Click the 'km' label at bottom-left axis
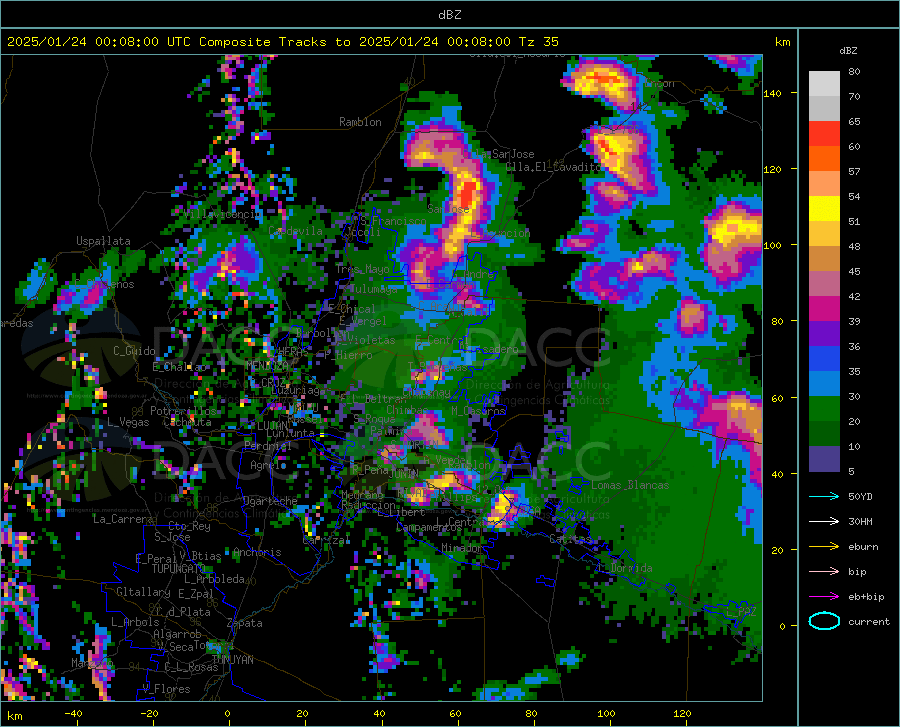Viewport: 900px width, 727px height. tap(14, 716)
